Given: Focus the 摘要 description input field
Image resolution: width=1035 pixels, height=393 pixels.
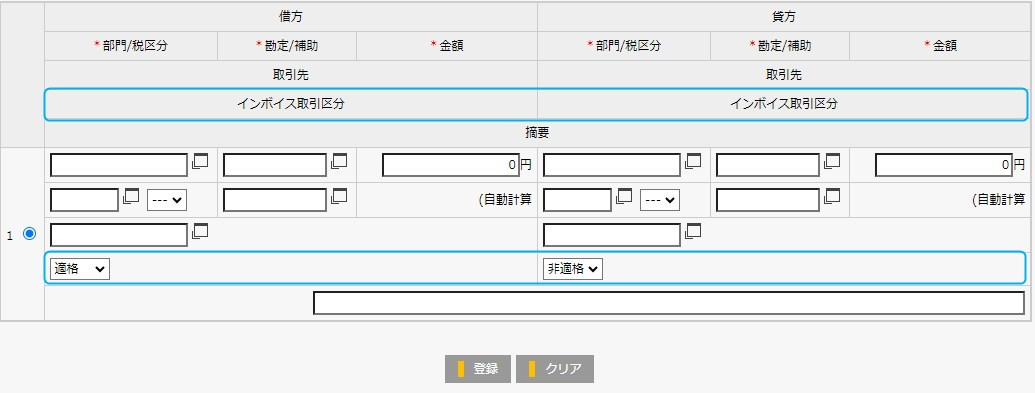Looking at the screenshot, I should coord(669,303).
